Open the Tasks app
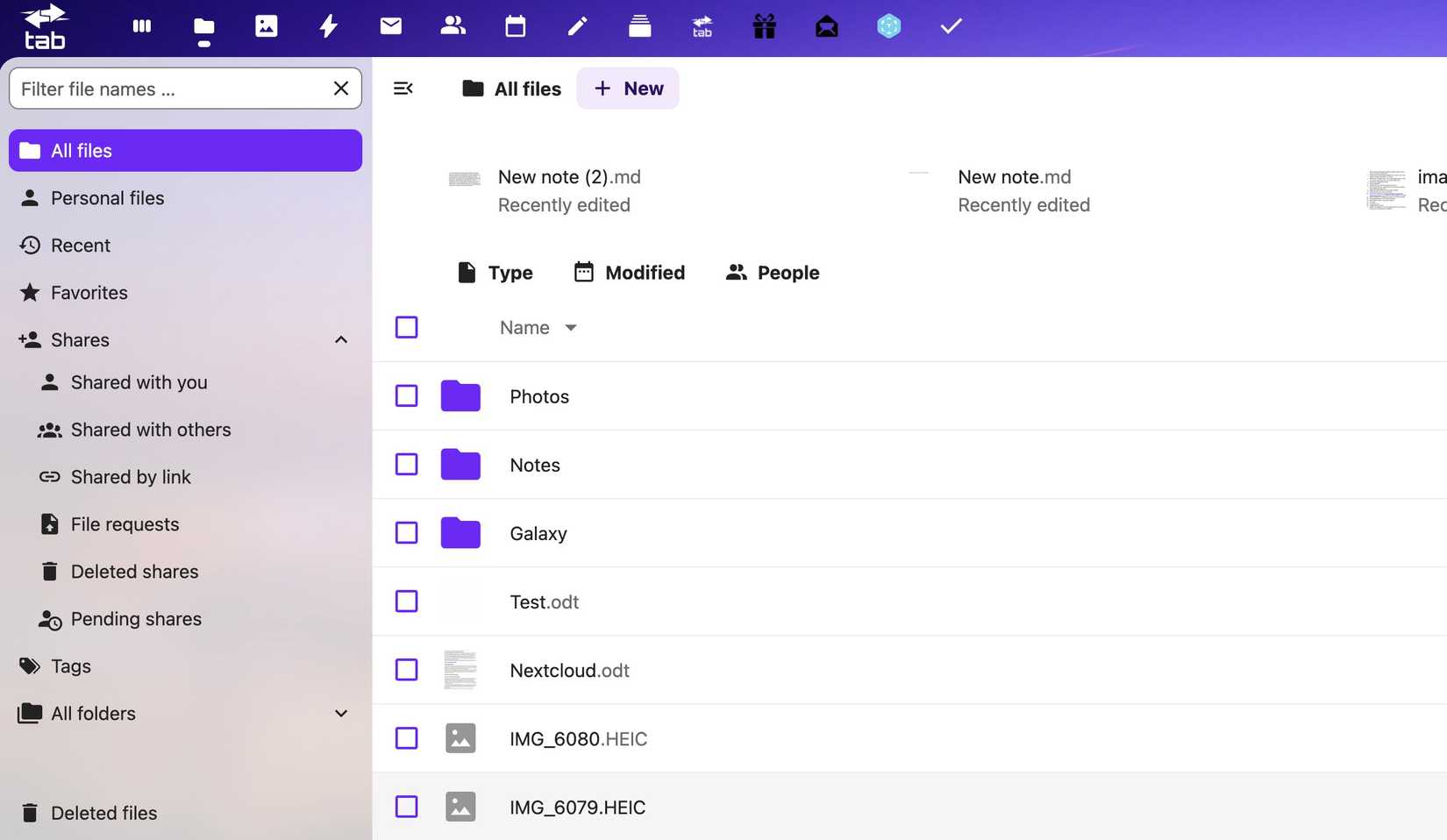 951,26
